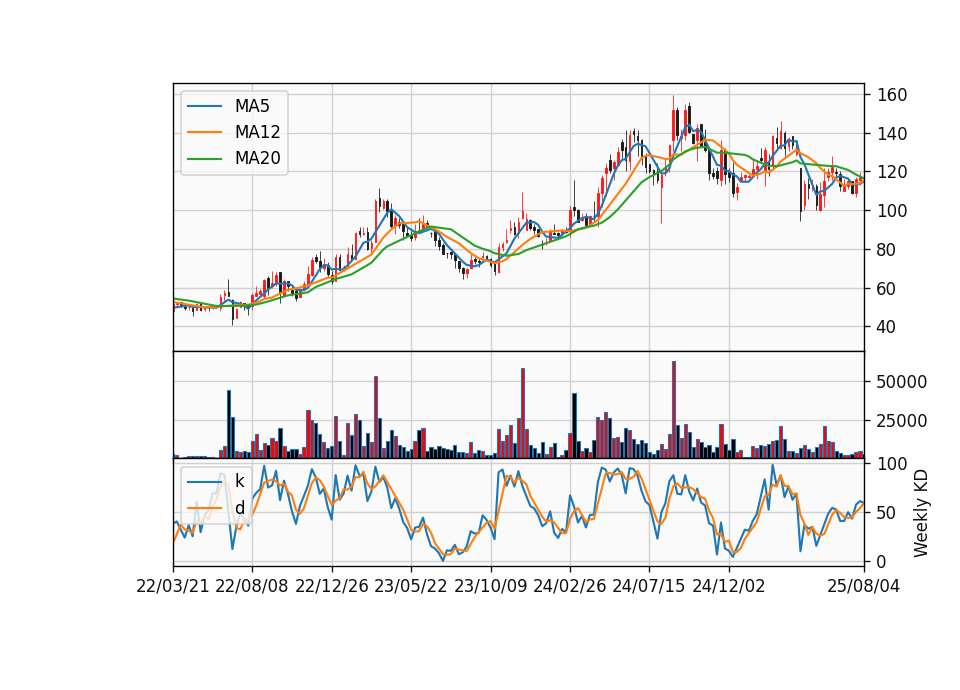Click the k legend label in KD panel
This screenshot has width=960, height=690.
[x=239, y=481]
